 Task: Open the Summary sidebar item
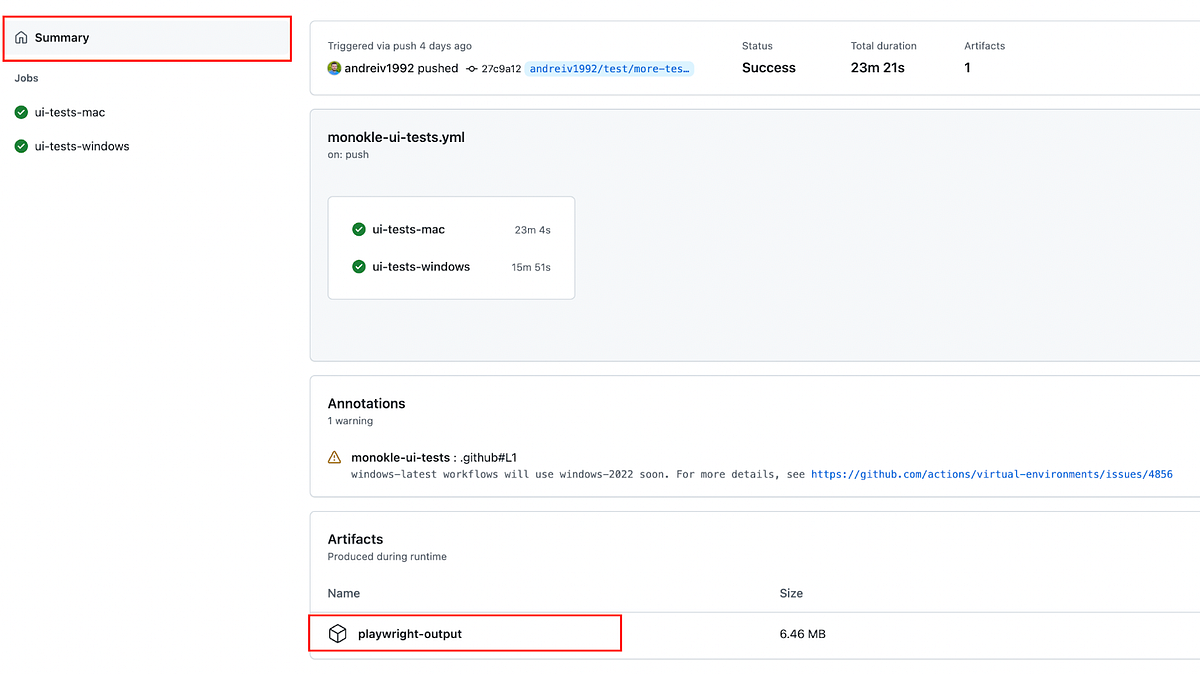(x=149, y=38)
